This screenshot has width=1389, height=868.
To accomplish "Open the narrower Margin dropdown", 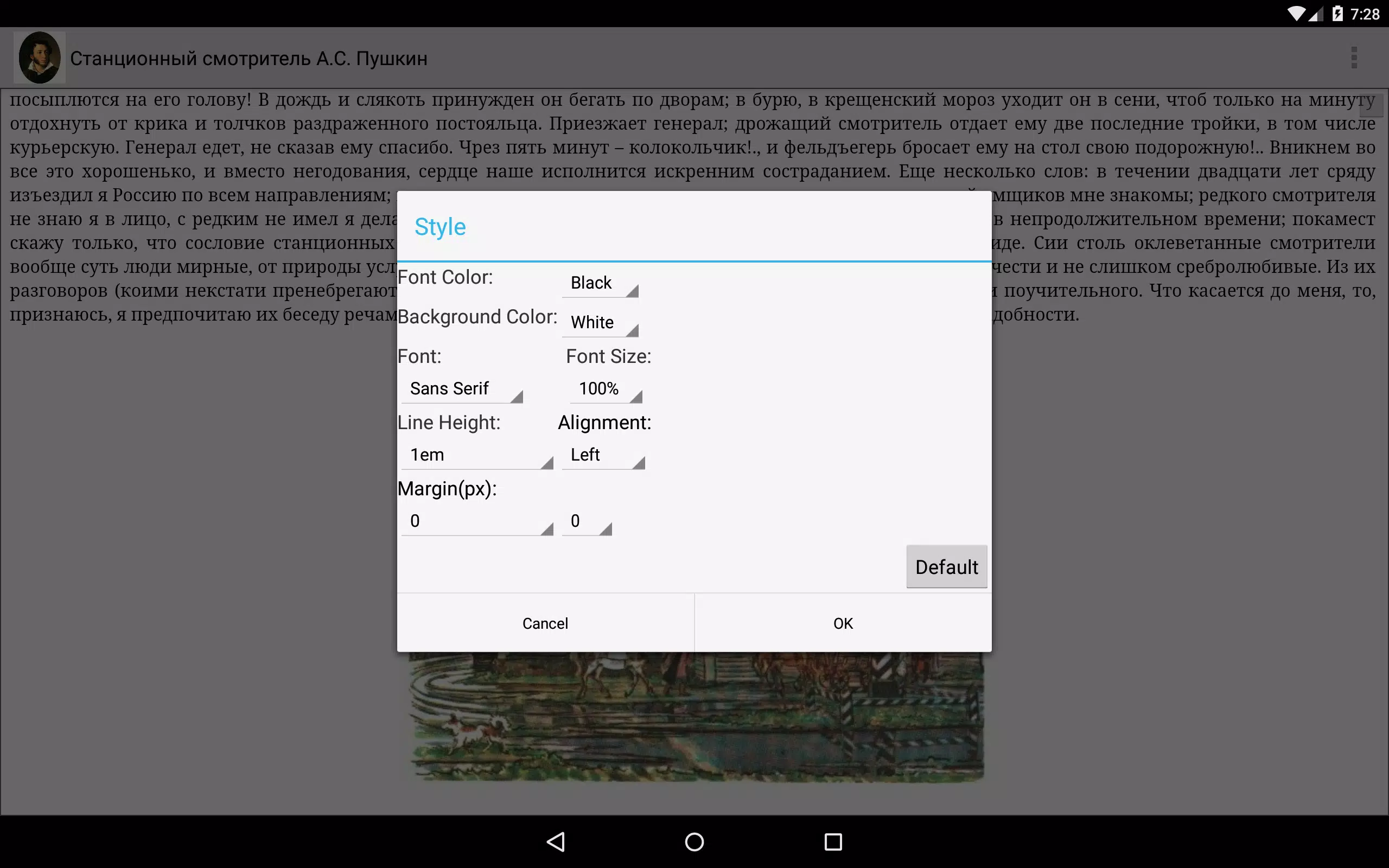I will point(587,521).
